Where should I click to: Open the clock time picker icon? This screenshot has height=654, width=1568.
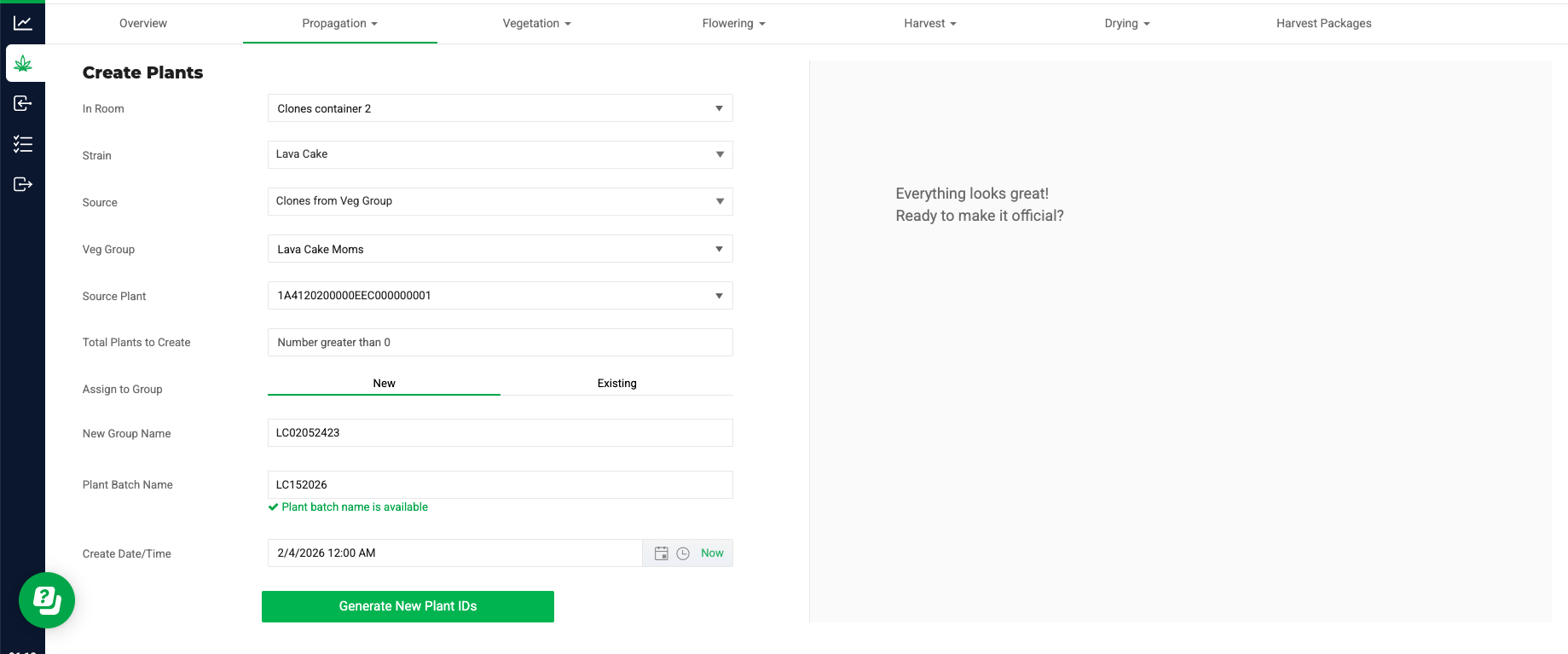point(683,553)
